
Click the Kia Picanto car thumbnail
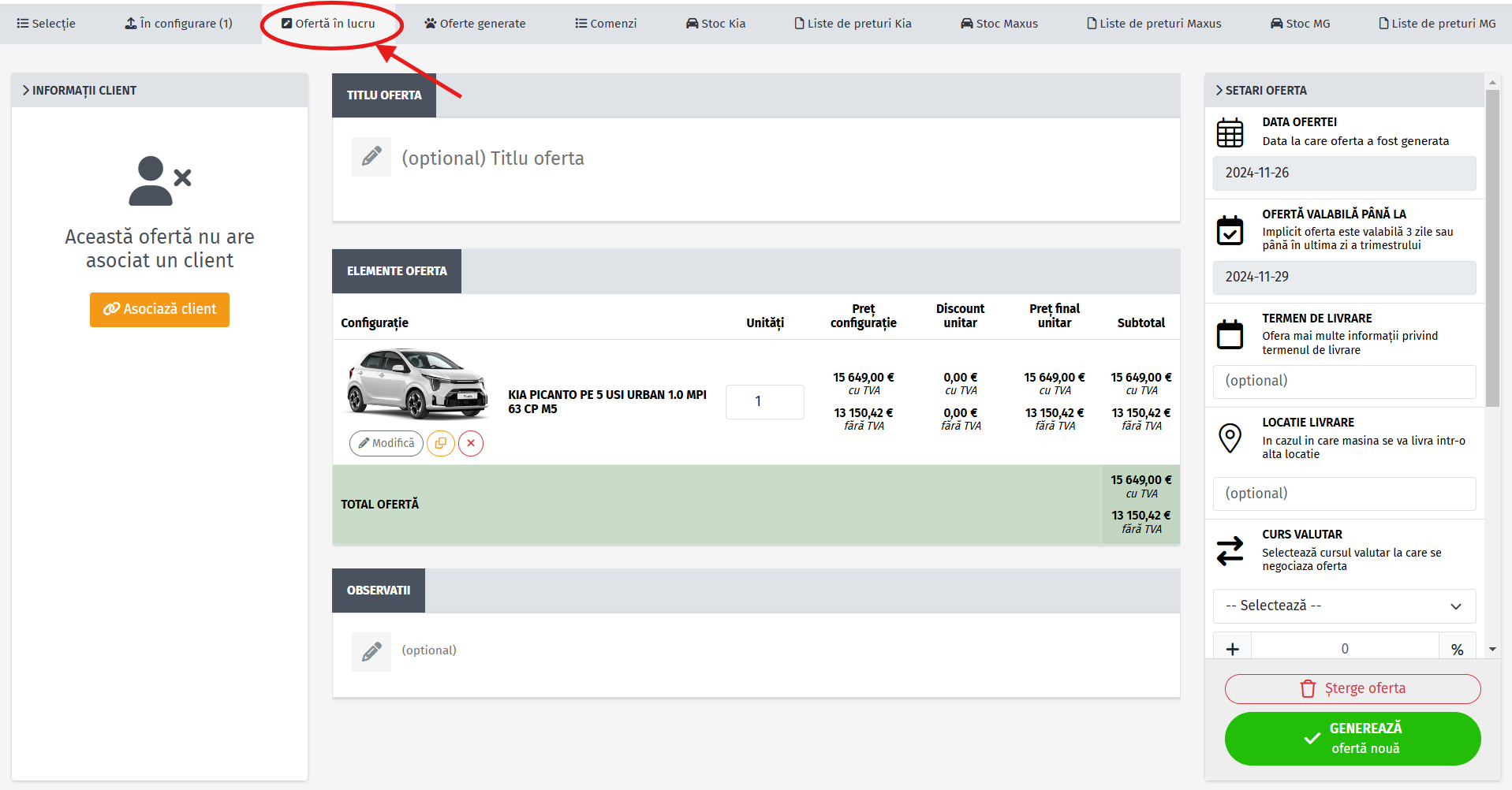coord(417,384)
